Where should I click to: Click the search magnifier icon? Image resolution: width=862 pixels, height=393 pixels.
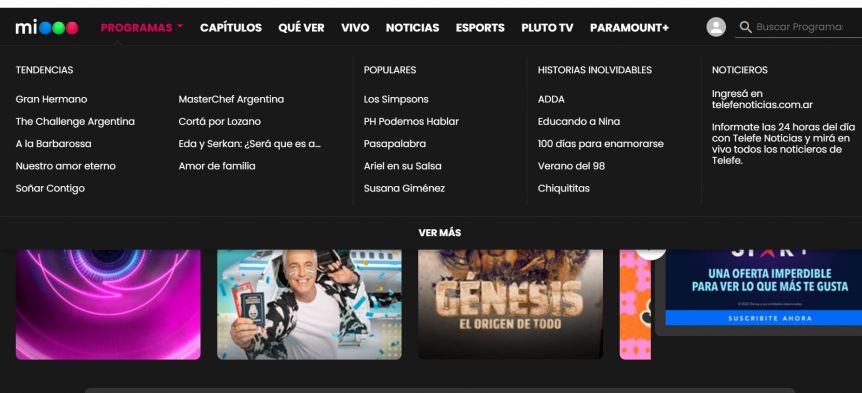(745, 27)
